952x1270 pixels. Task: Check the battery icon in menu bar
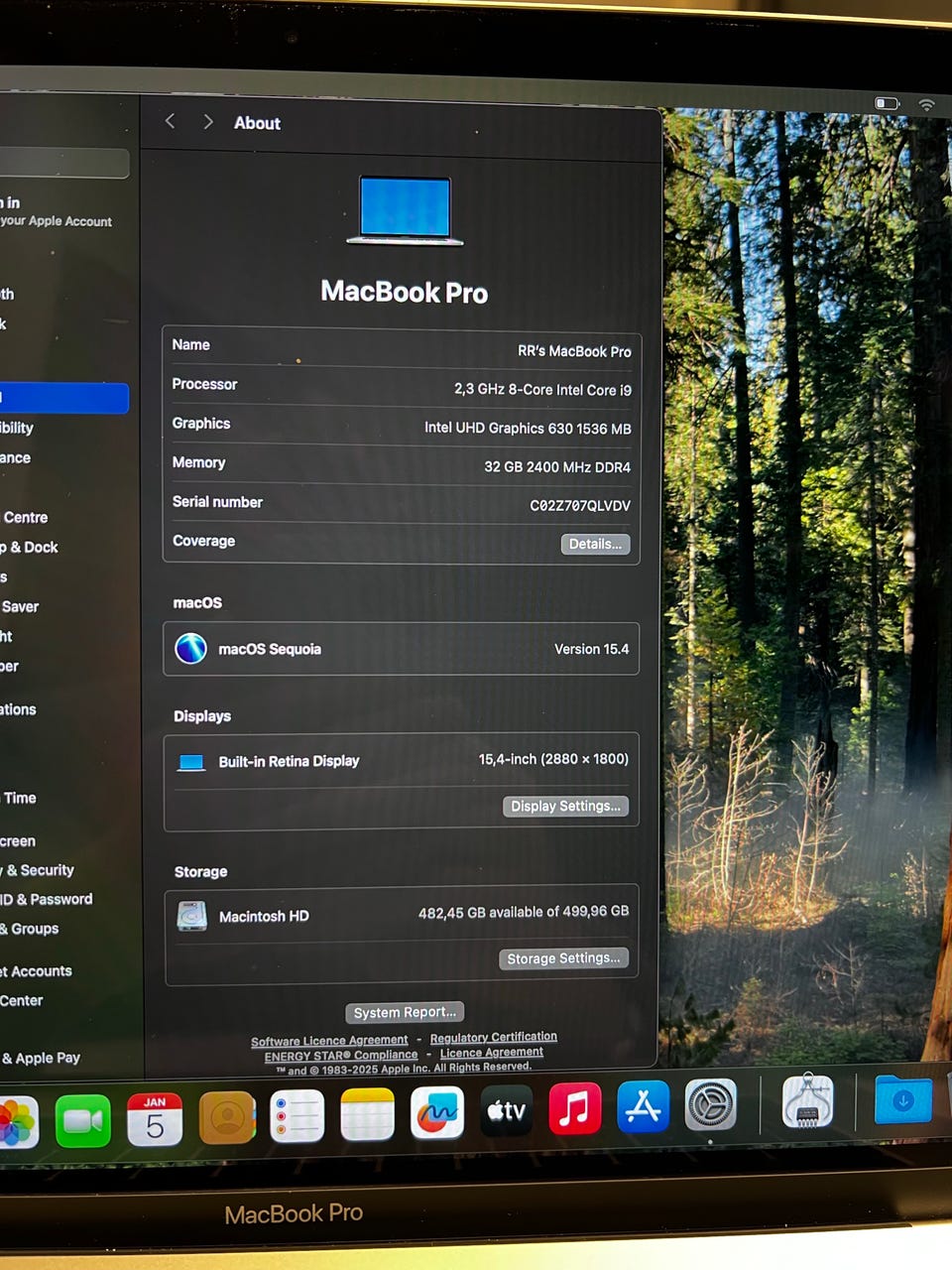(x=887, y=103)
